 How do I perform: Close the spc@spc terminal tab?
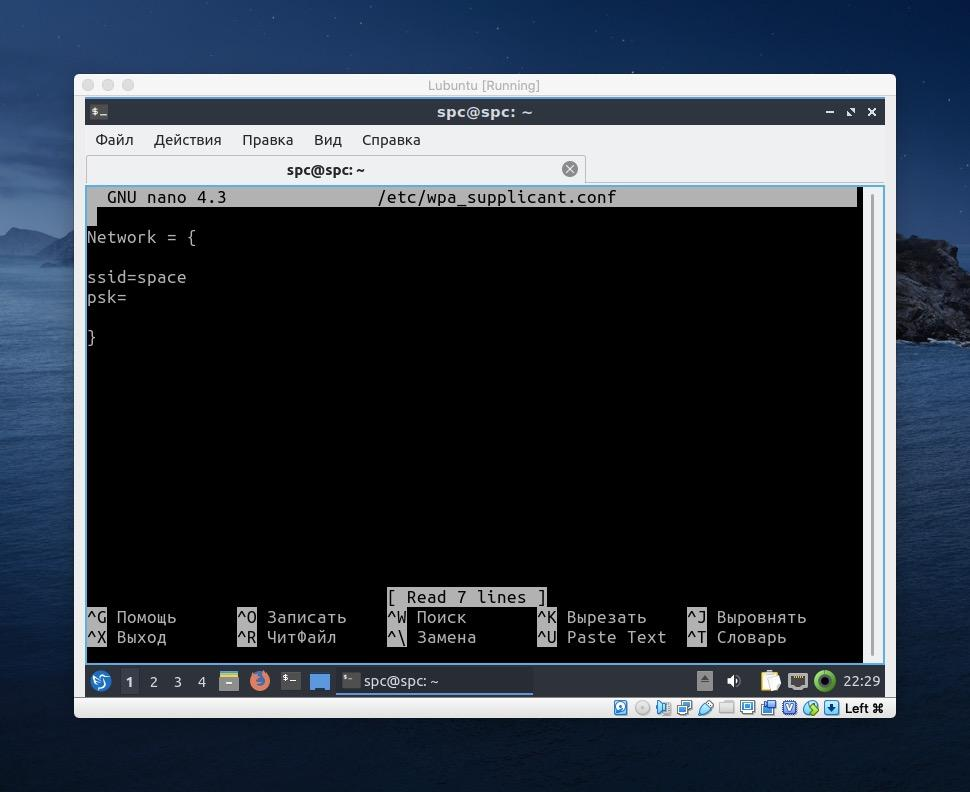[570, 169]
